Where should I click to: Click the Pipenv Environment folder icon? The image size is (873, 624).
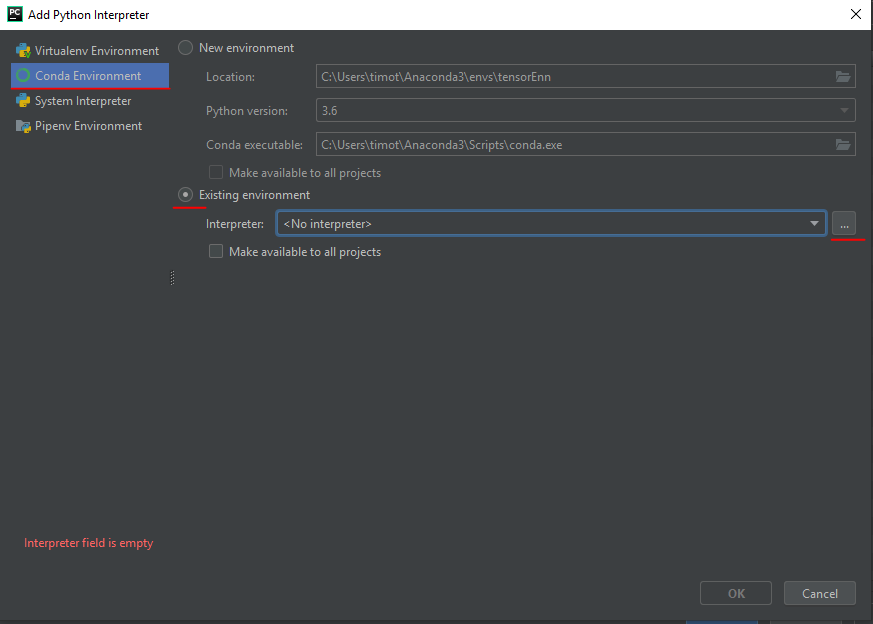pyautogui.click(x=23, y=126)
